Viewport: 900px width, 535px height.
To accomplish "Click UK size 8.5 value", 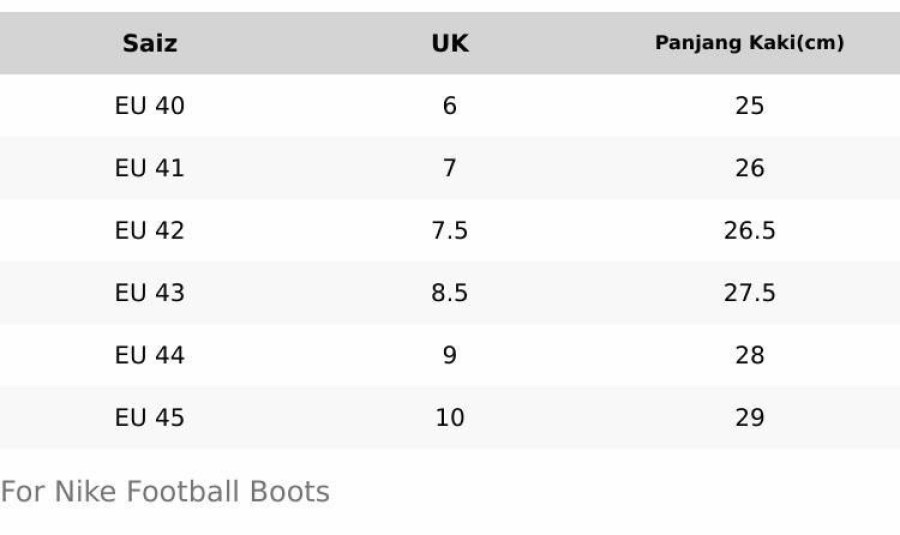I will pyautogui.click(x=450, y=293).
